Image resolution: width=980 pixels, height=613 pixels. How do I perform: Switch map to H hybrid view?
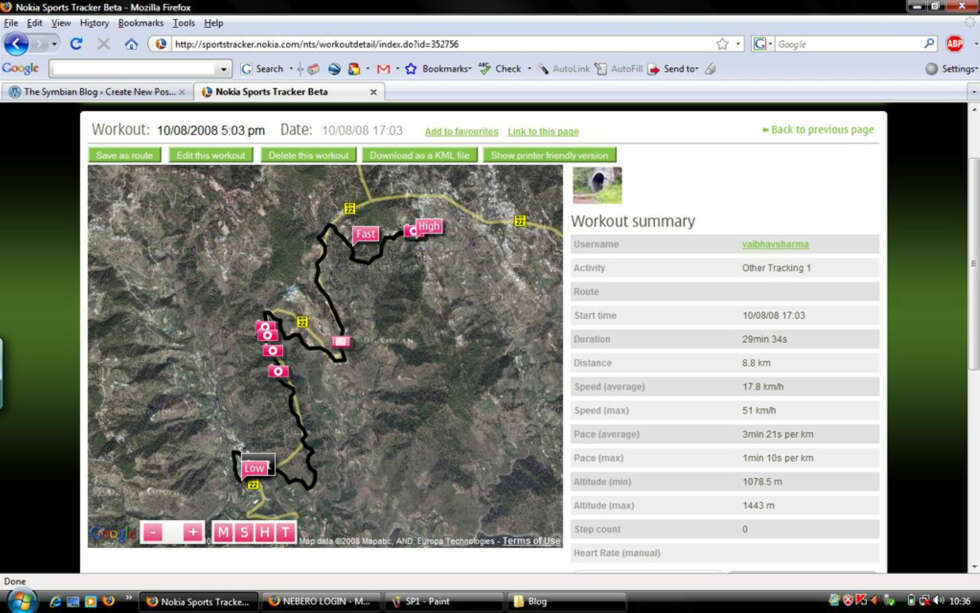point(265,532)
